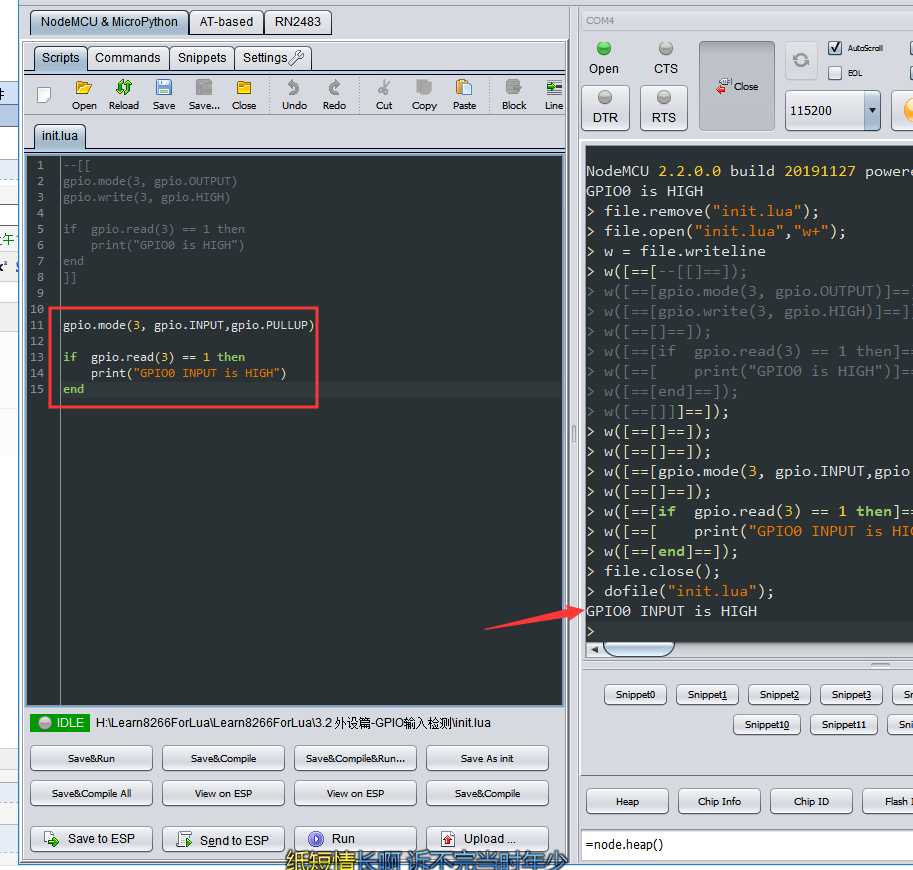Click the Snippet1 button
This screenshot has width=913, height=870.
707,694
